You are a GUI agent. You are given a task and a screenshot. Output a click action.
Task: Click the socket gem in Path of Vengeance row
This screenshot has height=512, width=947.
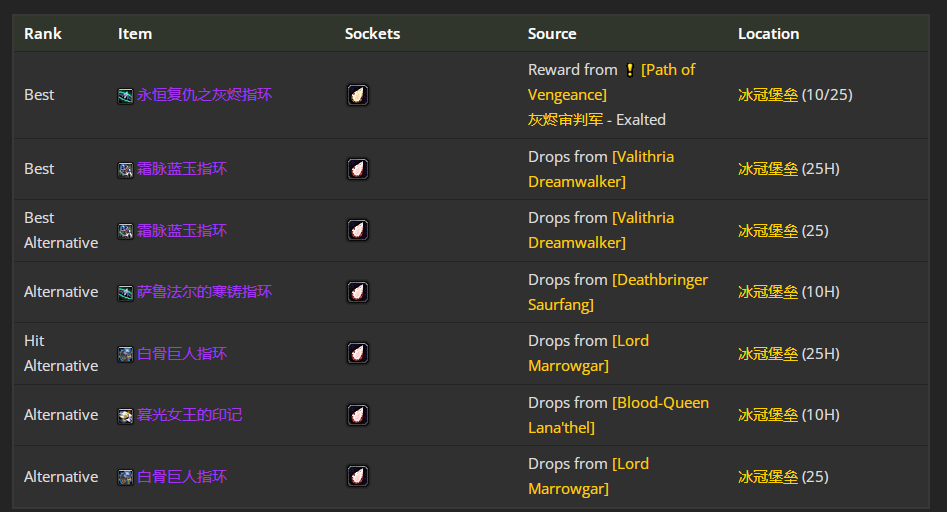tap(358, 95)
